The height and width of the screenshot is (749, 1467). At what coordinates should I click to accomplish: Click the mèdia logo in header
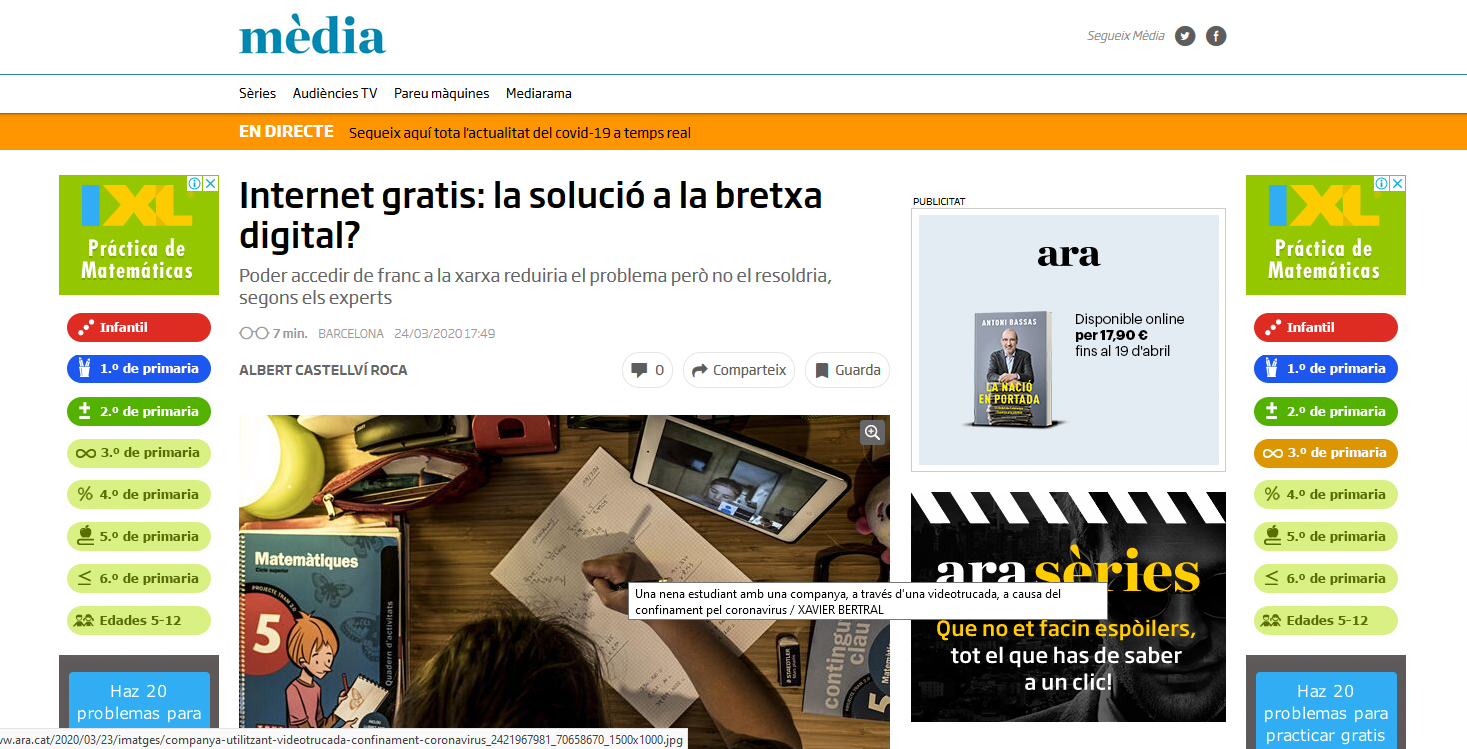click(x=312, y=36)
